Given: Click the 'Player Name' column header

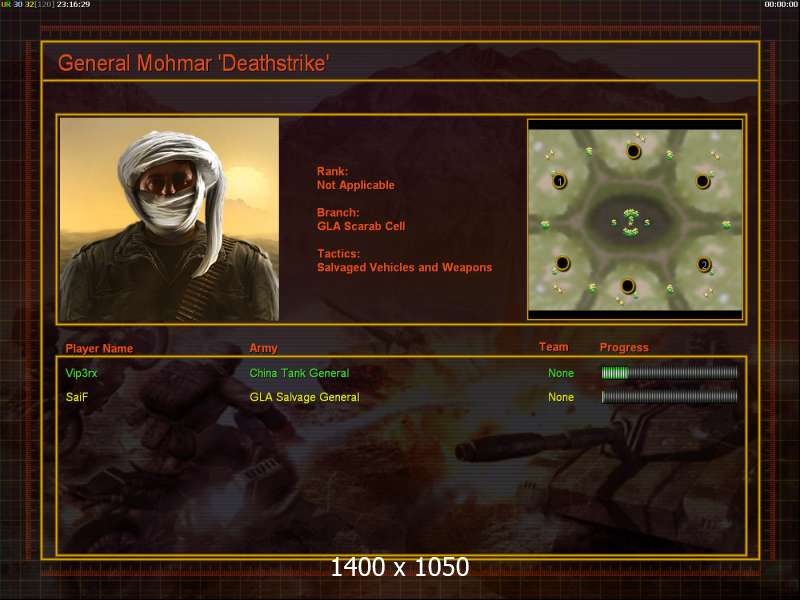Looking at the screenshot, I should [99, 348].
